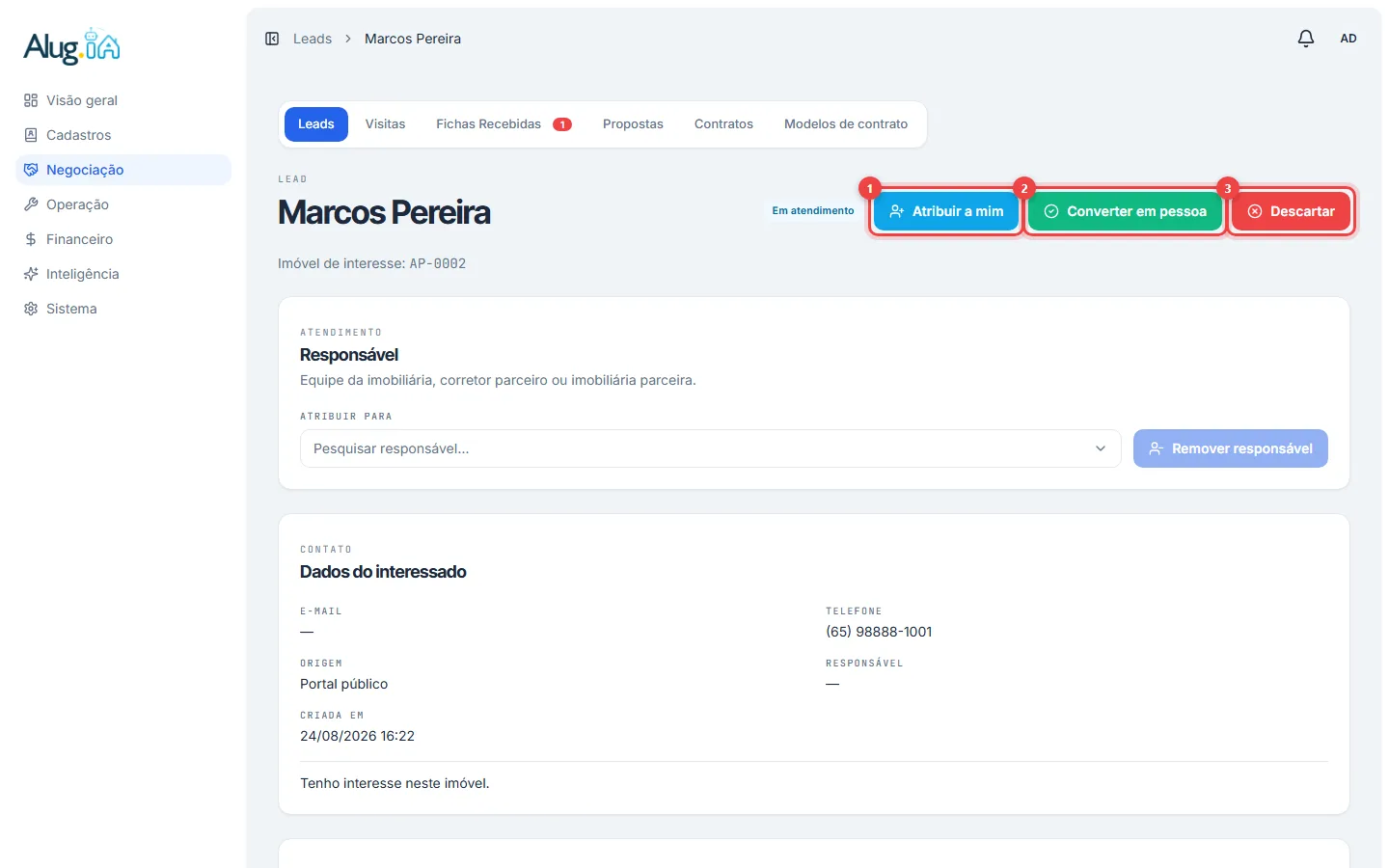Open the Contratos tab
Viewport: 1389px width, 868px height.
723,124
